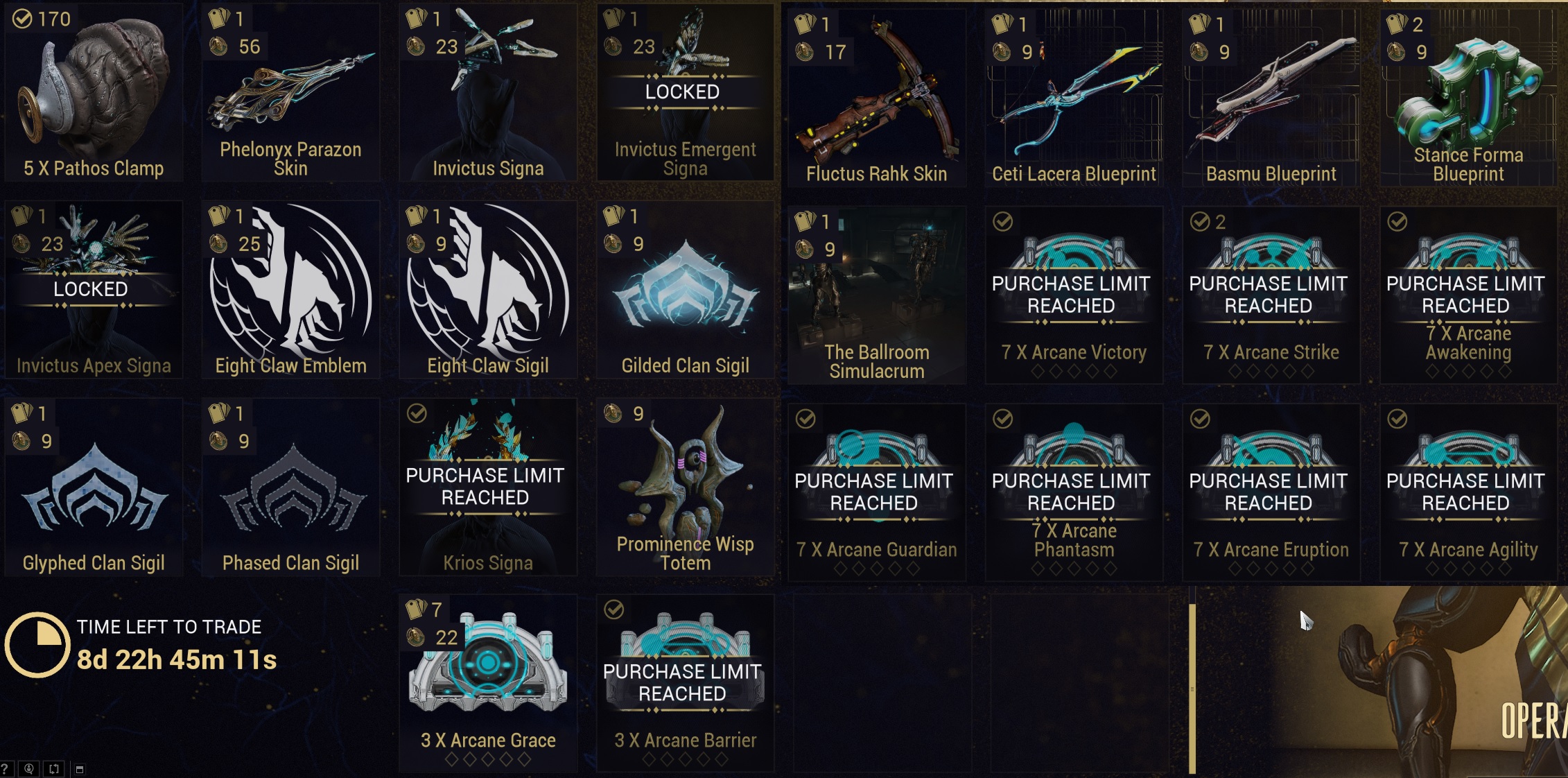Open the Gilded Clan Sigil offer

point(685,290)
